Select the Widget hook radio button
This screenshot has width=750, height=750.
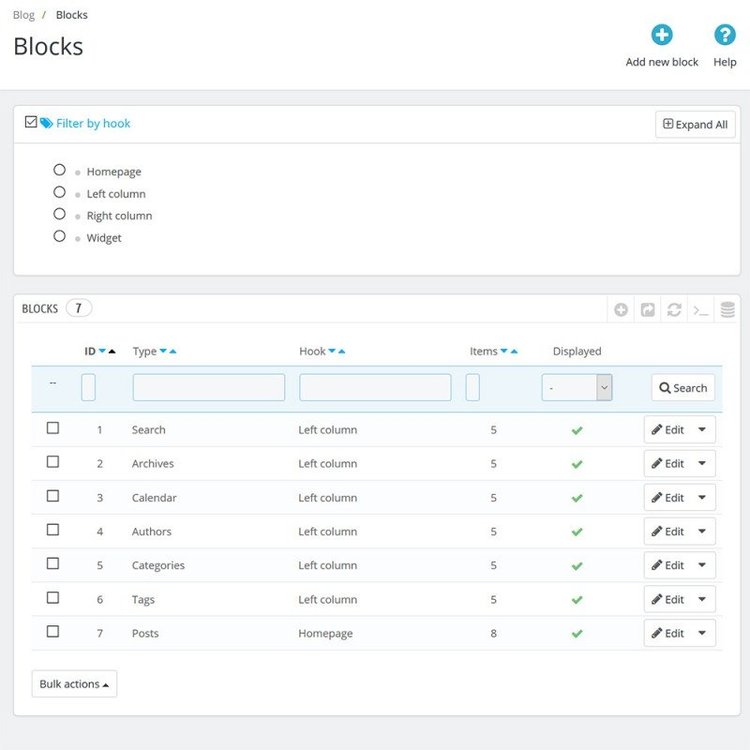tap(60, 236)
